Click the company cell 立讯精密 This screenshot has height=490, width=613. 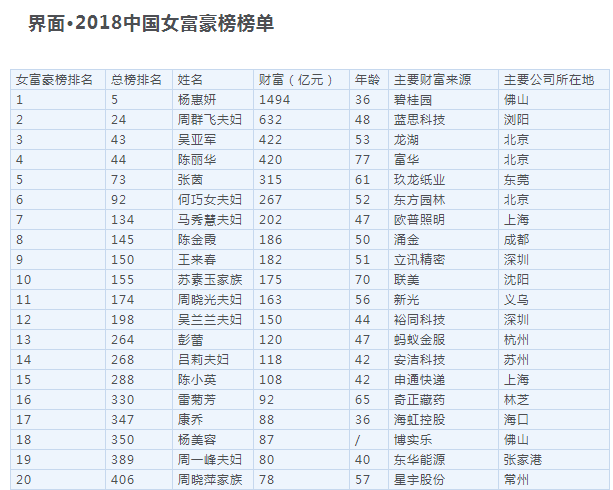tap(419, 260)
